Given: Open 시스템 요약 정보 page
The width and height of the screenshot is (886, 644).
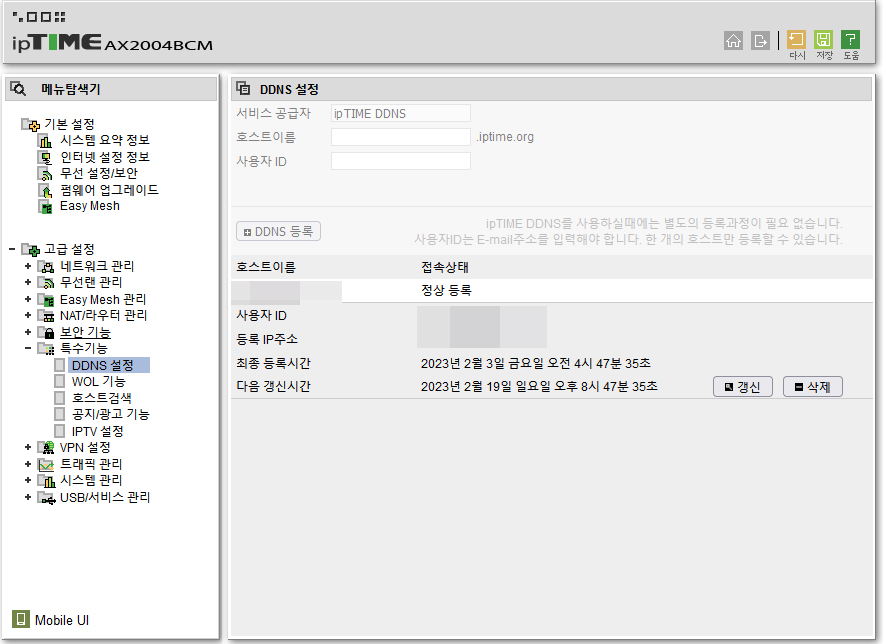Looking at the screenshot, I should [105, 140].
